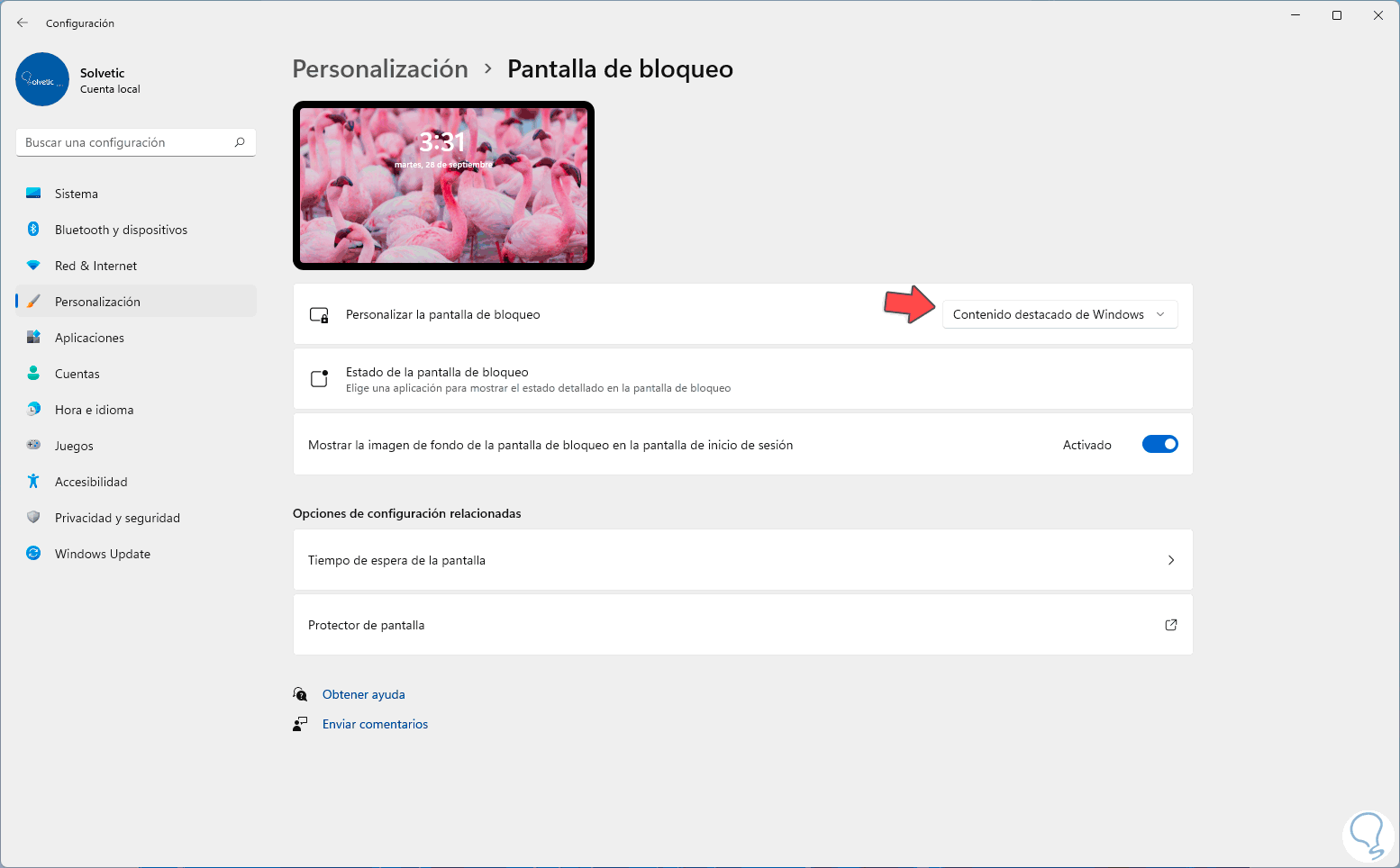Click the Obtener ayuda link
This screenshot has height=868, width=1400.
pyautogui.click(x=364, y=694)
